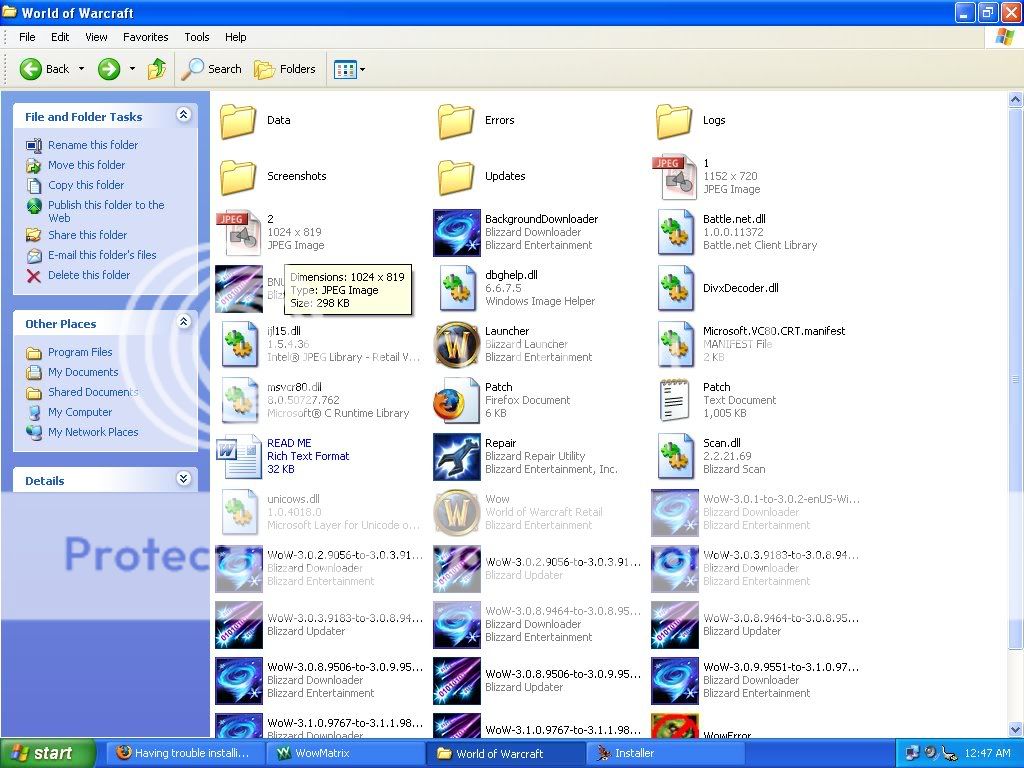Viewport: 1024px width, 768px height.
Task: Select the Repair utility icon
Action: point(456,457)
